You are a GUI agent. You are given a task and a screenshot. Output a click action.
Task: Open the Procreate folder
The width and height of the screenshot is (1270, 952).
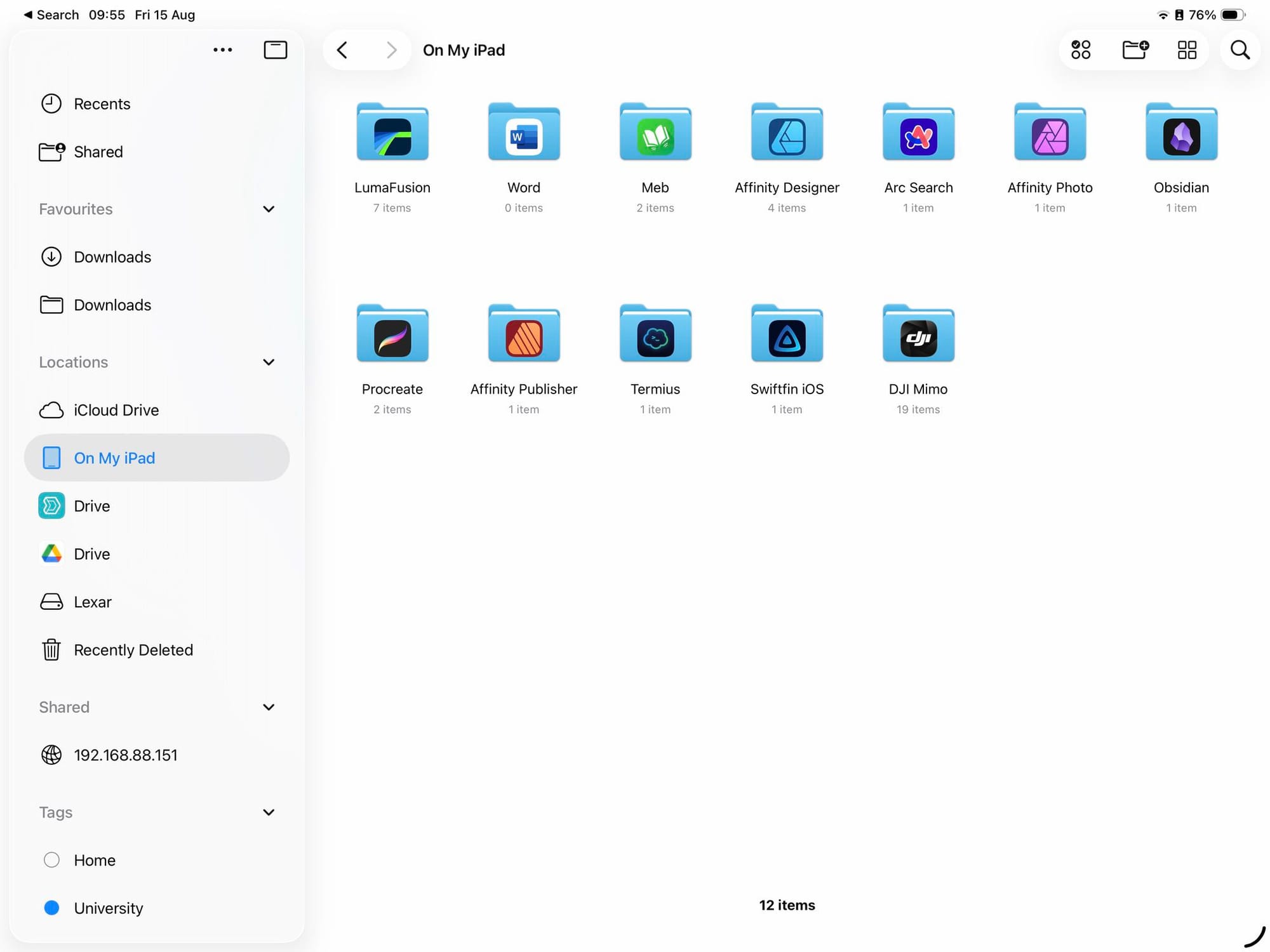pos(392,333)
